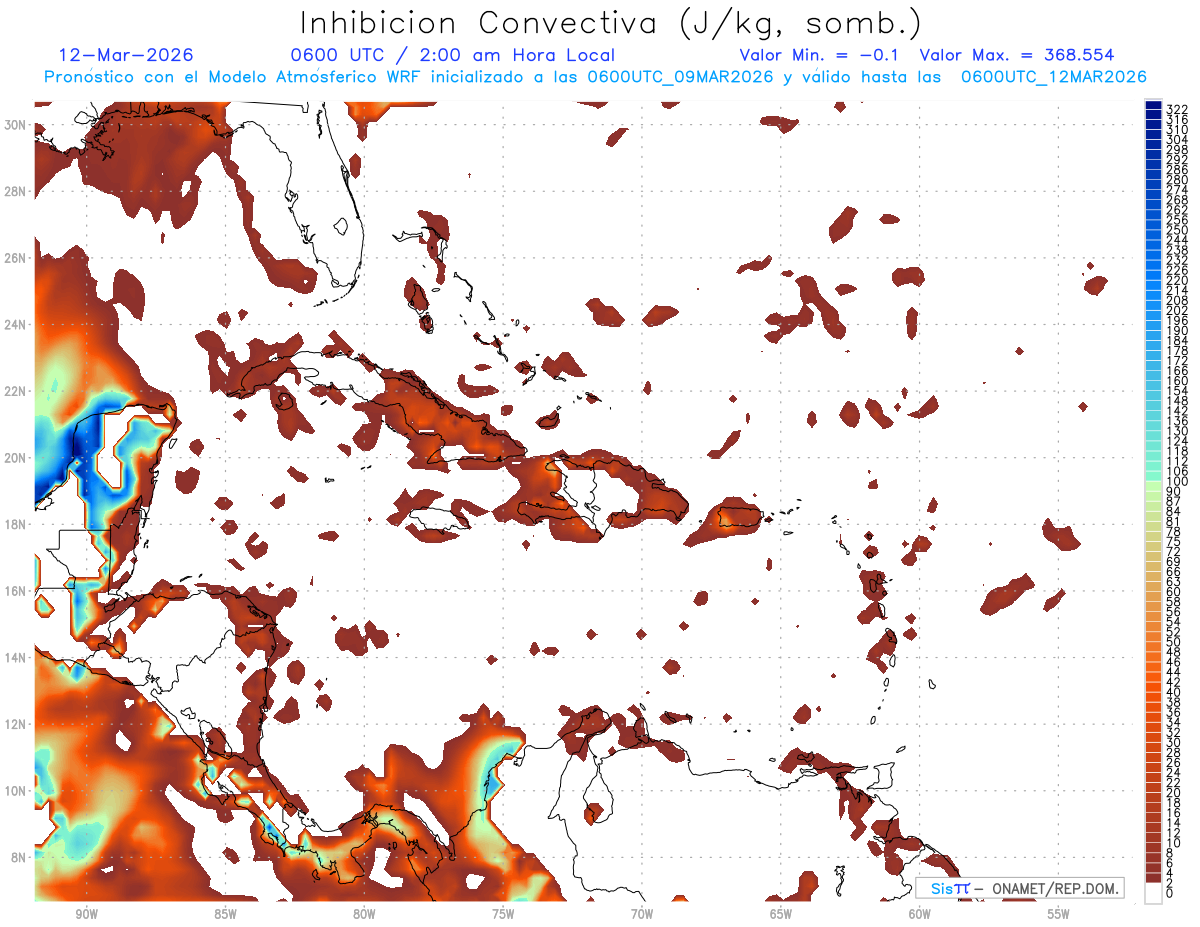Click the "SisTT – ONAMET/REP.DOM." credit box
Viewport: 1200px width, 927px height.
(1021, 888)
